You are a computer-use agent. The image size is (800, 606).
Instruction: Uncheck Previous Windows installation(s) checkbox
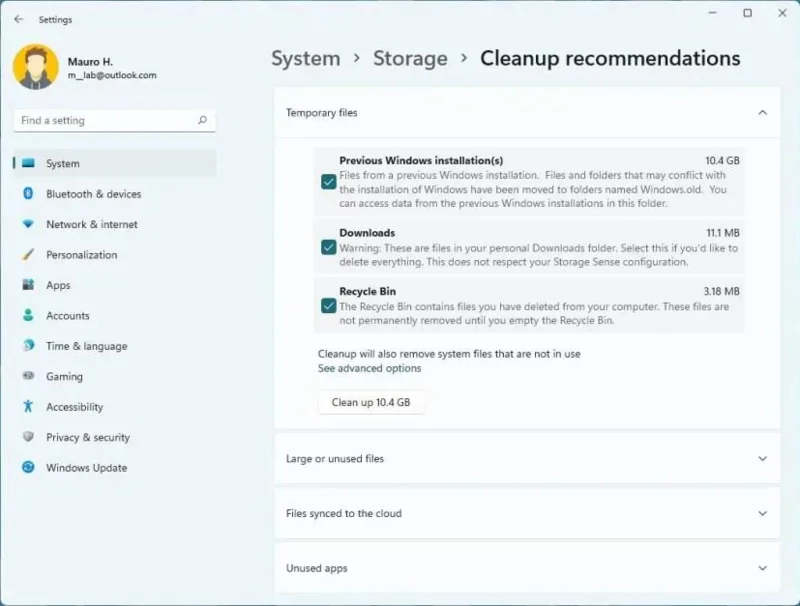329,182
